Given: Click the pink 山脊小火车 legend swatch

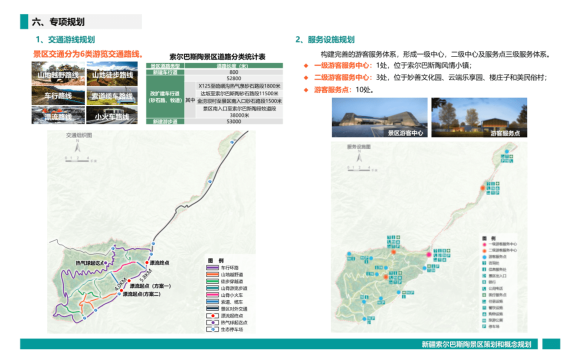Looking at the screenshot, I should (x=212, y=295).
